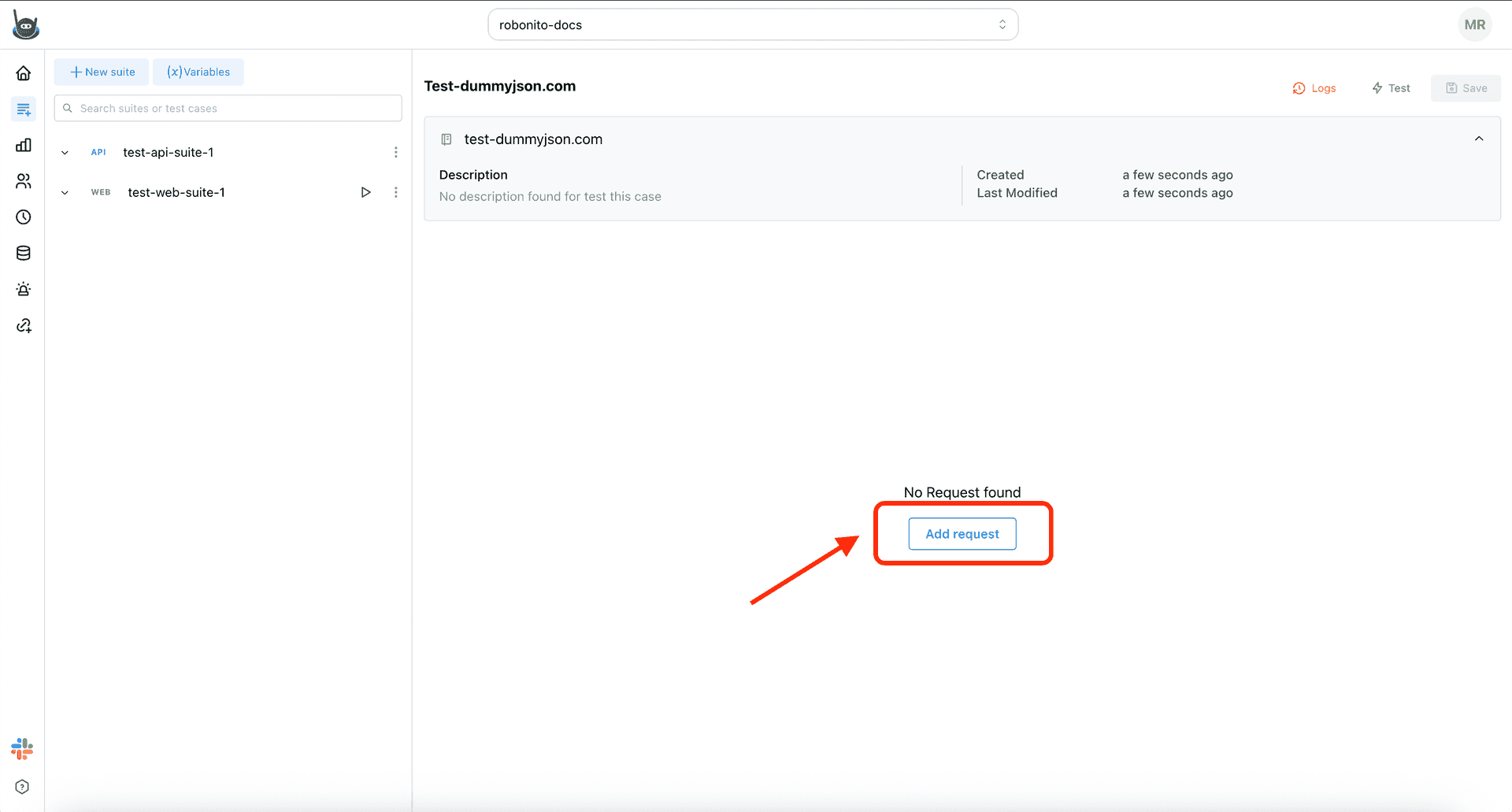Click the API tag on test-api-suite-1
The height and width of the screenshot is (812, 1512).
98,153
